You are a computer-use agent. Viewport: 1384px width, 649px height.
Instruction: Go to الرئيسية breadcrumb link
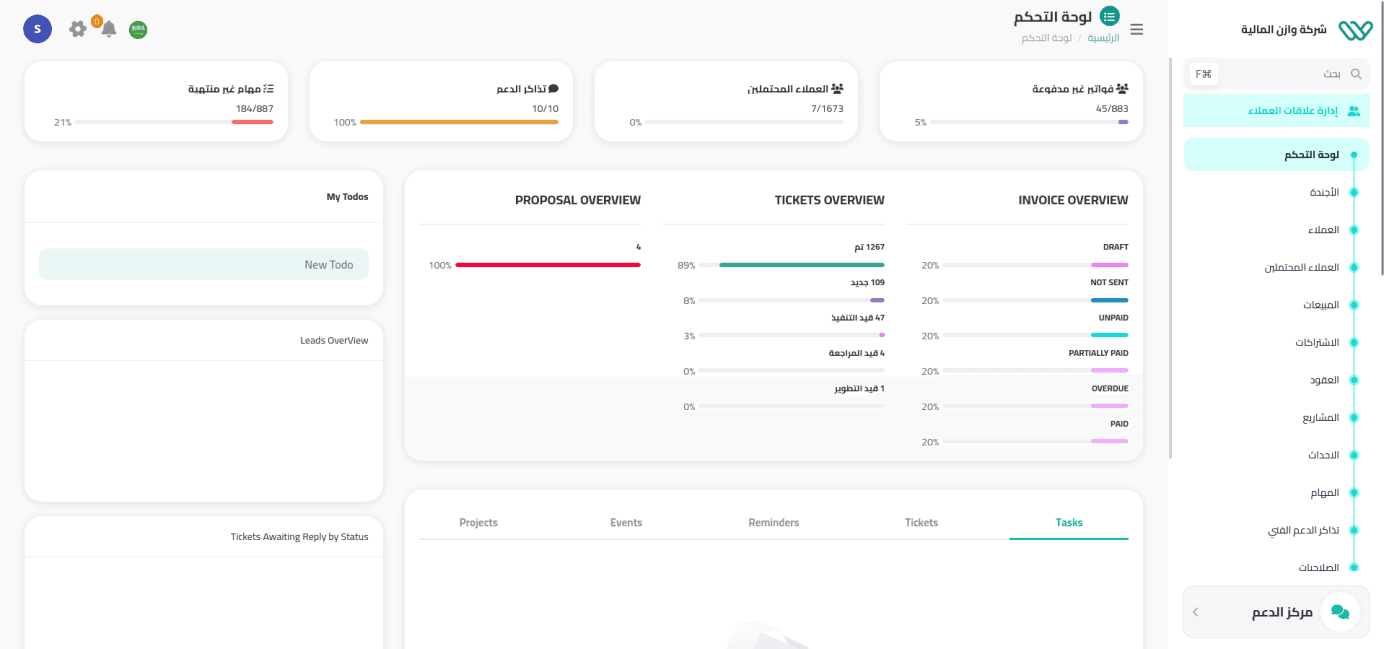(1103, 38)
